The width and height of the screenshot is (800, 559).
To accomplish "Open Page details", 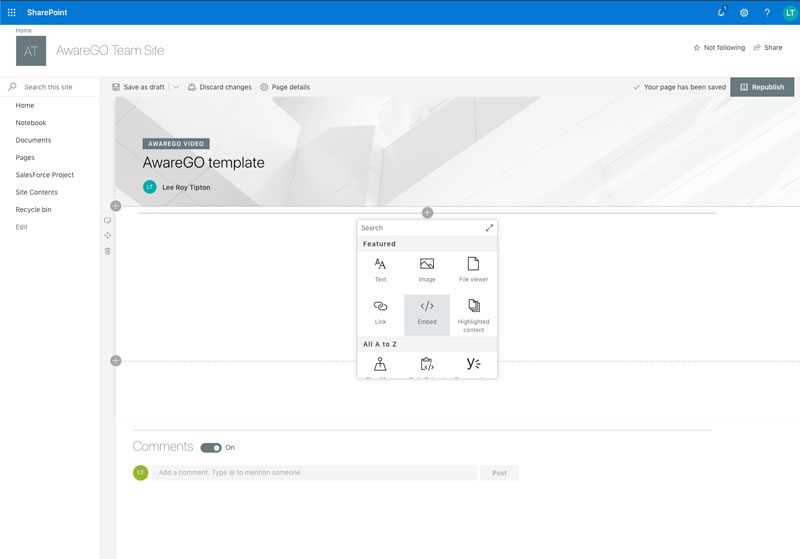I will tap(285, 87).
